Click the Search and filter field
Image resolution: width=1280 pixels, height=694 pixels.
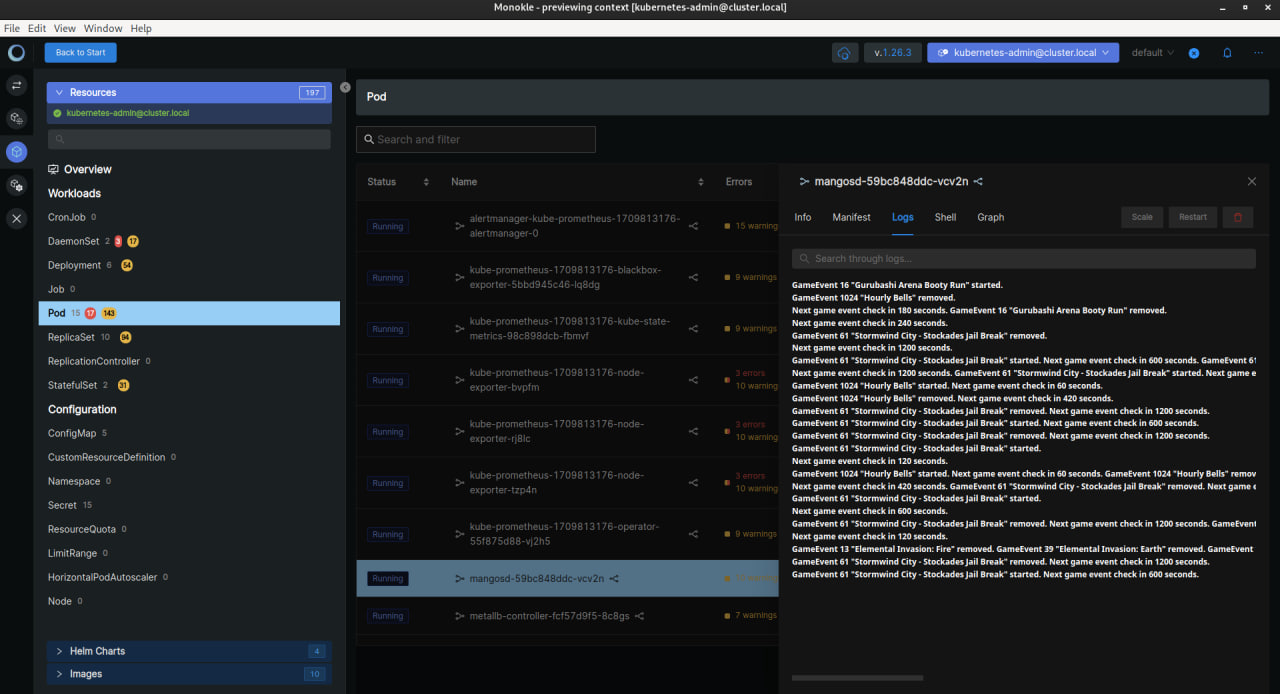(476, 139)
